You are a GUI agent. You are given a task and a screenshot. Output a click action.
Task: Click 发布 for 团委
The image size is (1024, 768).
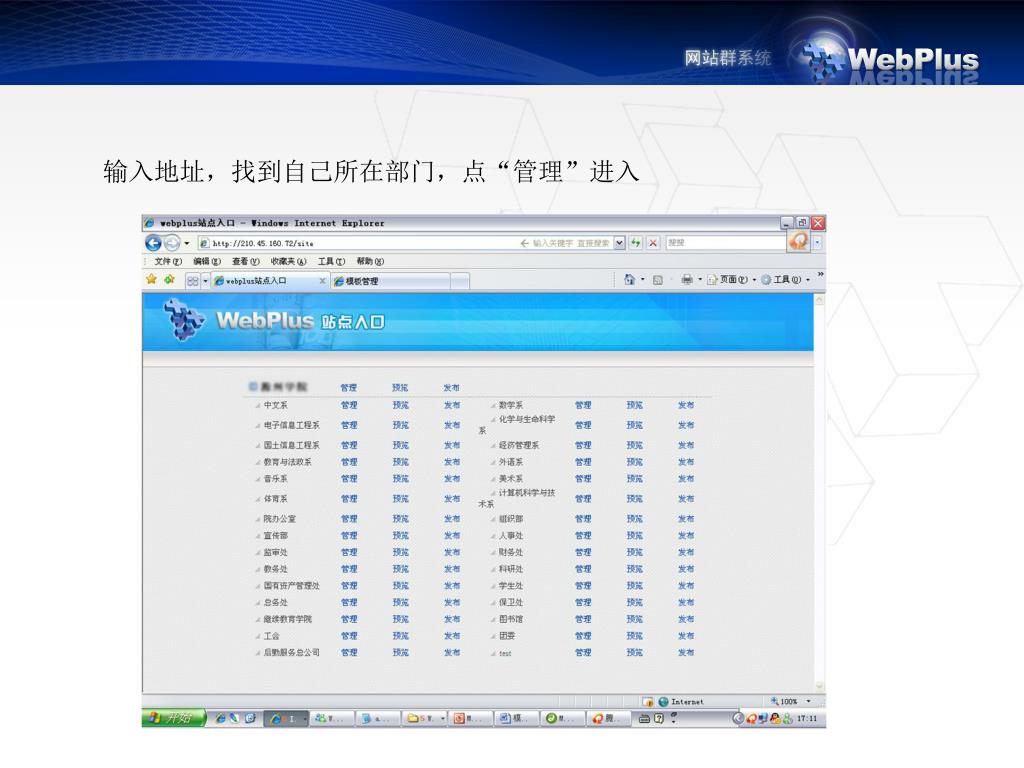pyautogui.click(x=686, y=635)
